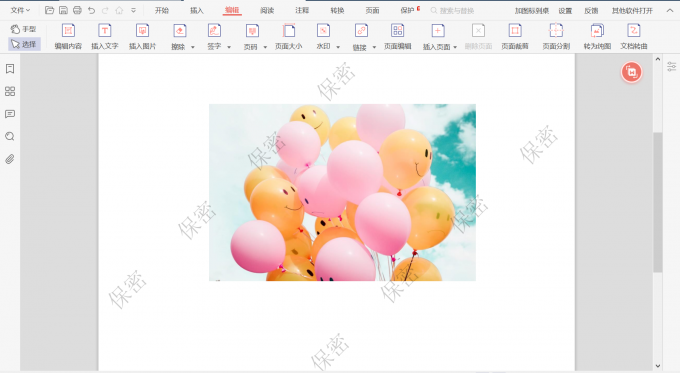The width and height of the screenshot is (680, 373).
Task: Activate the 选择 select tool mode
Action: (x=24, y=44)
